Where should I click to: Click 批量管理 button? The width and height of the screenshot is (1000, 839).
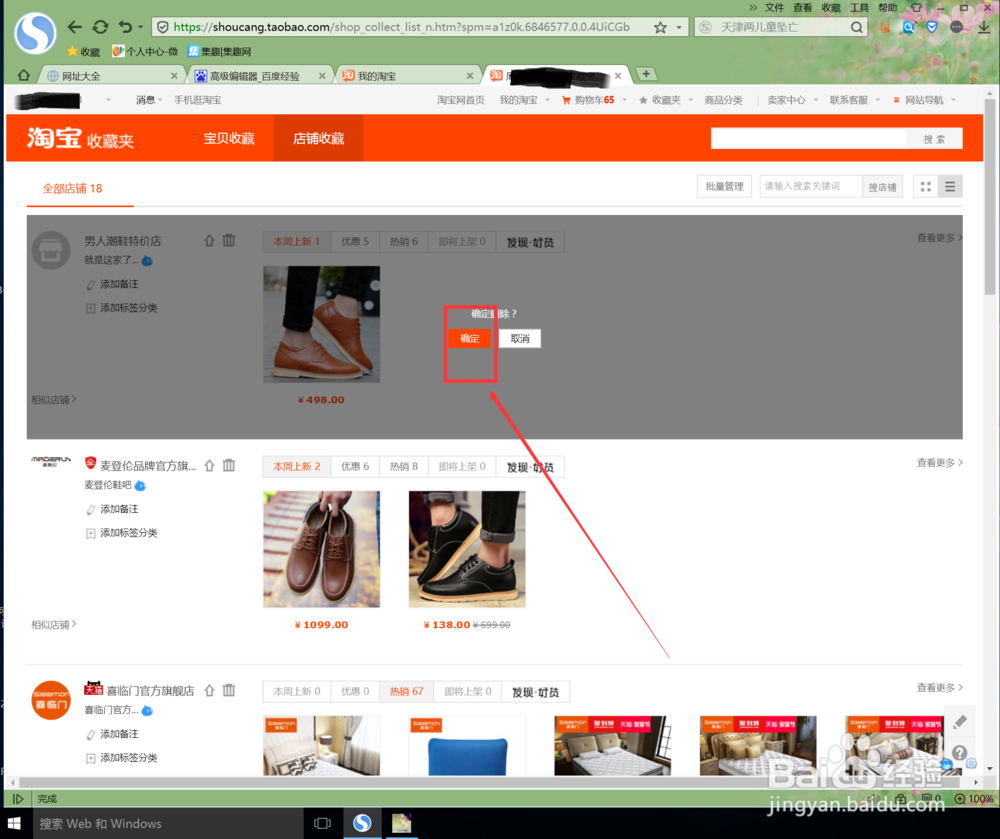pyautogui.click(x=724, y=187)
